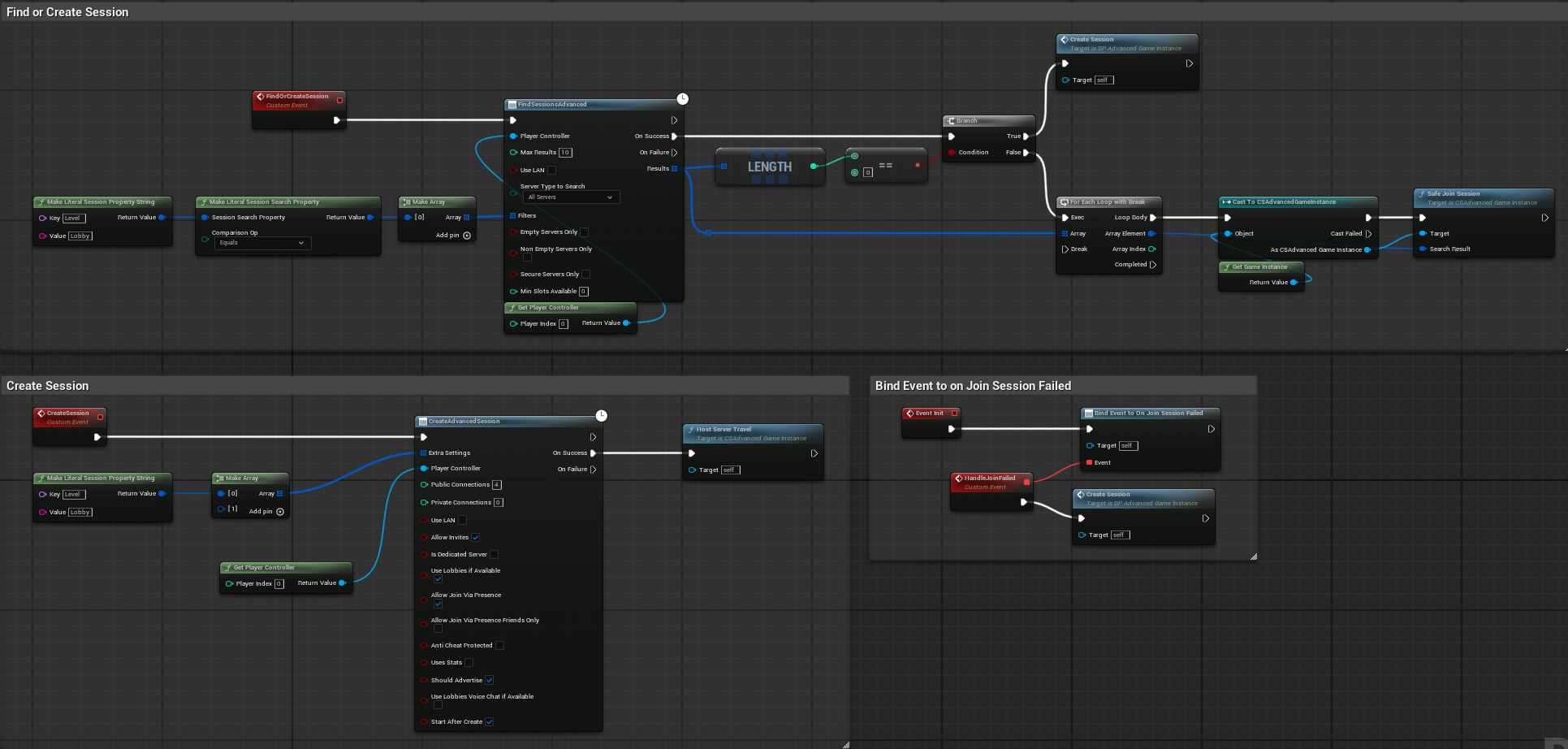Click exec output pin of Host Server Travel
1568x749 pixels.
814,453
